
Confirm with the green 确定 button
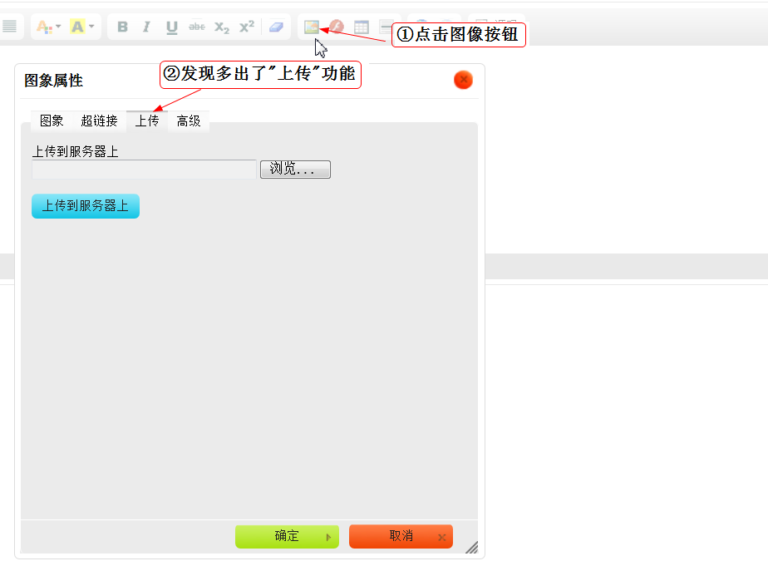[x=287, y=537]
